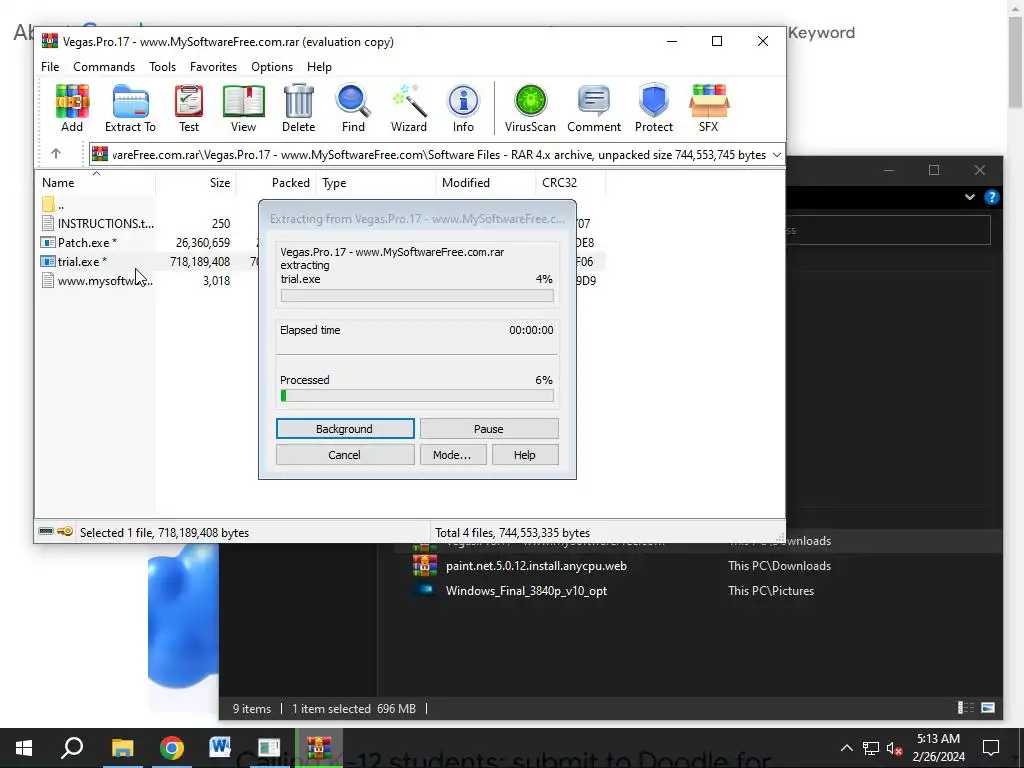Switch Explorer to large icons view

(988, 707)
